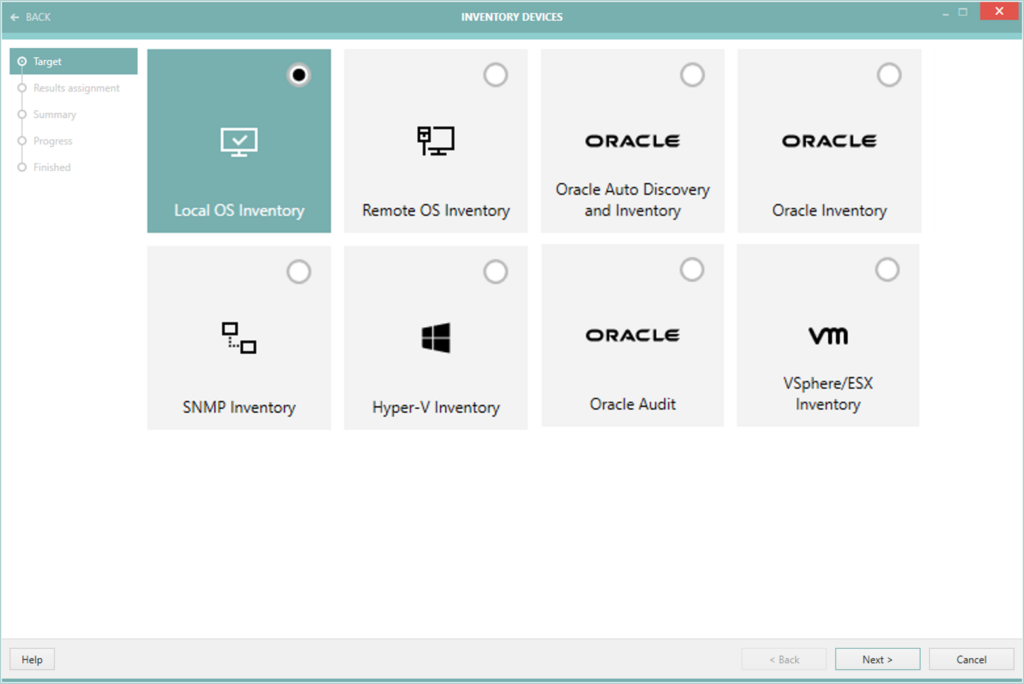The image size is (1024, 684).
Task: Select the VSphere/ESX Inventory radio button
Action: point(887,269)
